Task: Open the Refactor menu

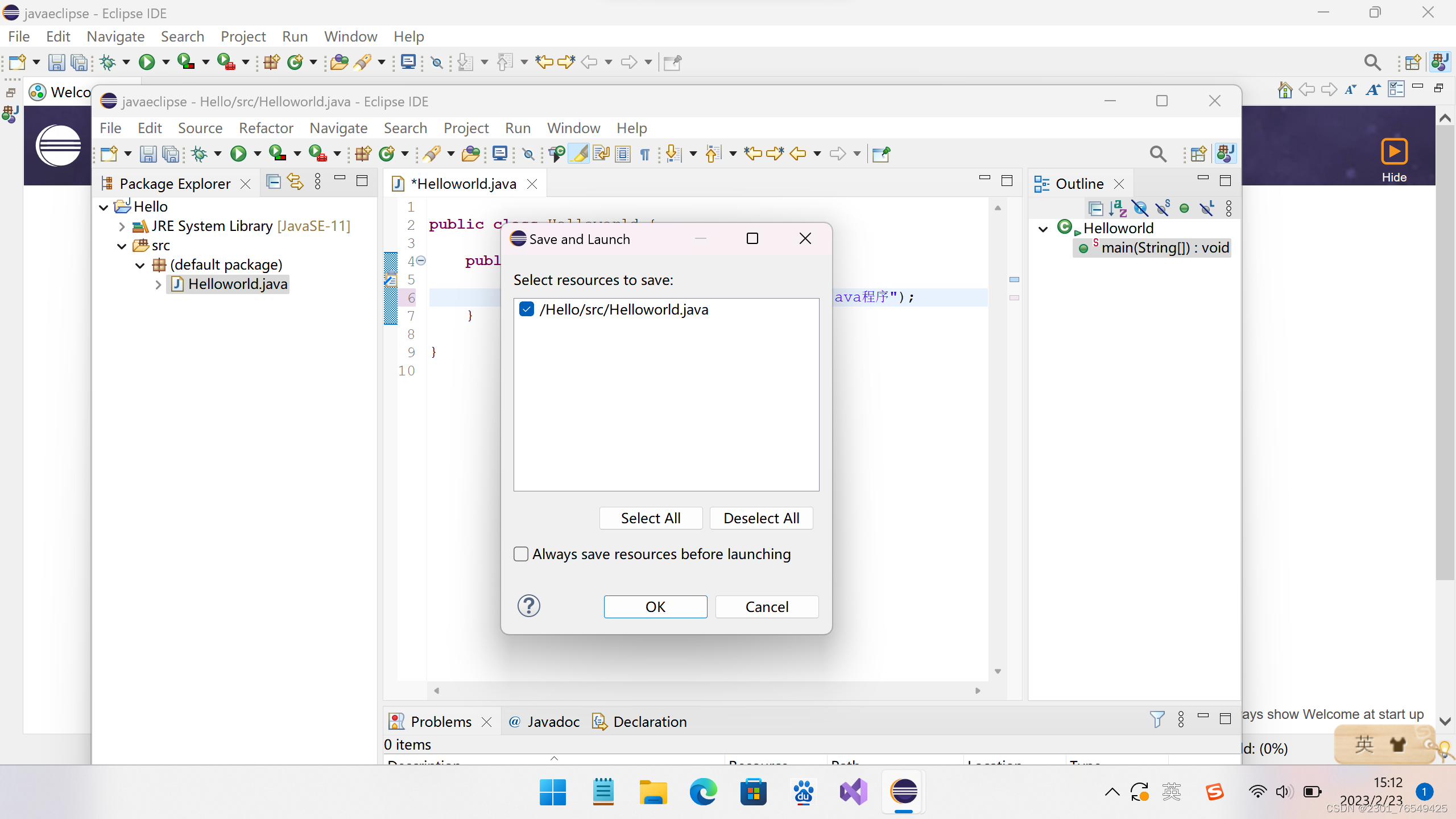Action: (266, 128)
